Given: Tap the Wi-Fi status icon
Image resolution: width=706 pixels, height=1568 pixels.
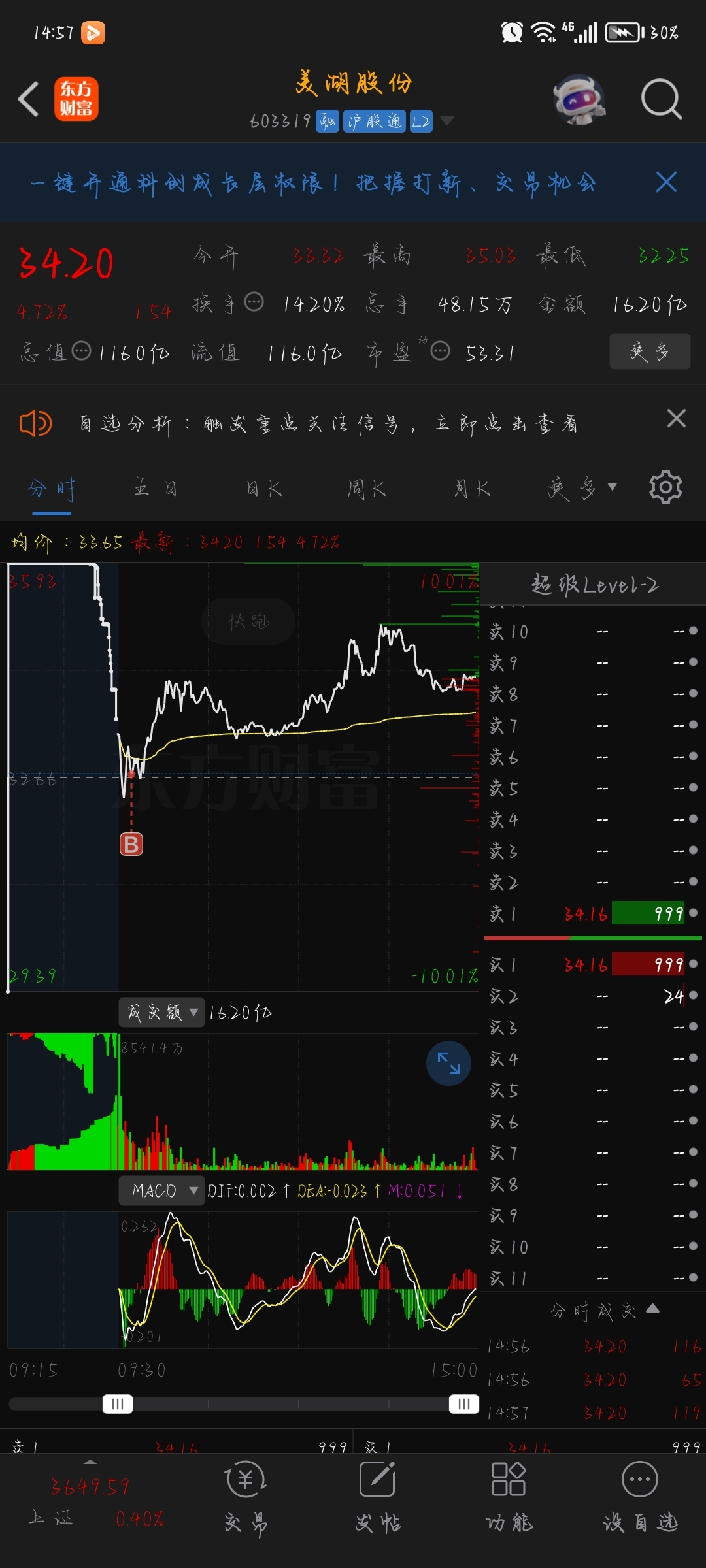Looking at the screenshot, I should point(543,32).
